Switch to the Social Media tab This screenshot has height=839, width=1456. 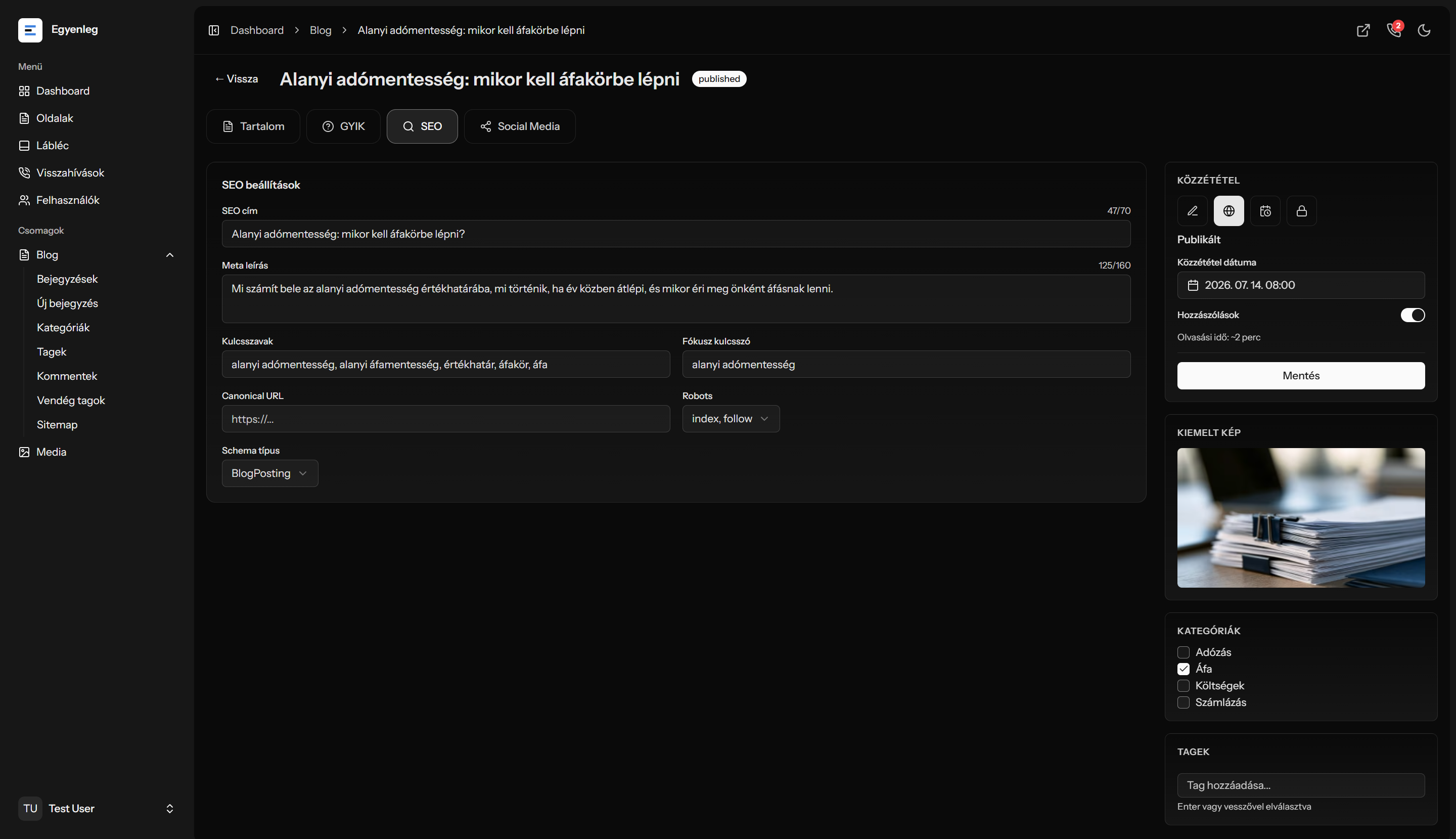pyautogui.click(x=520, y=126)
